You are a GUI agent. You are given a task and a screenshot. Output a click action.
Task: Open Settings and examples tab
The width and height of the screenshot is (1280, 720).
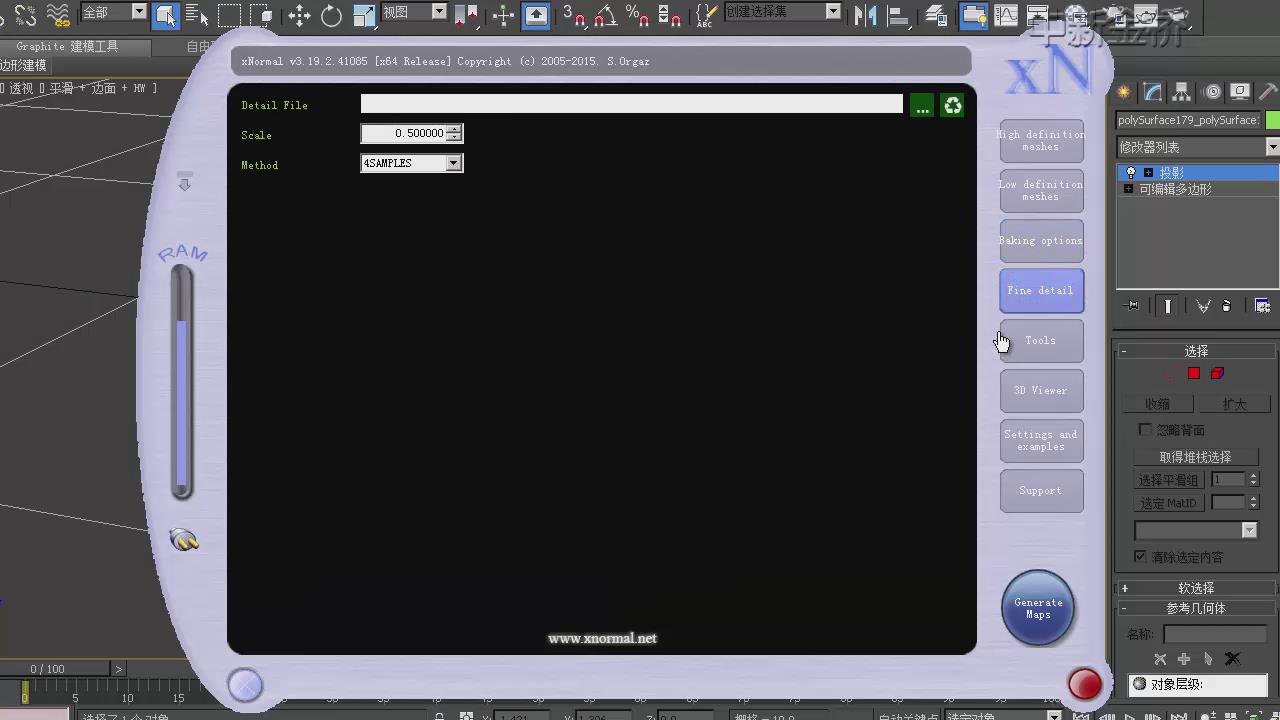pyautogui.click(x=1041, y=441)
